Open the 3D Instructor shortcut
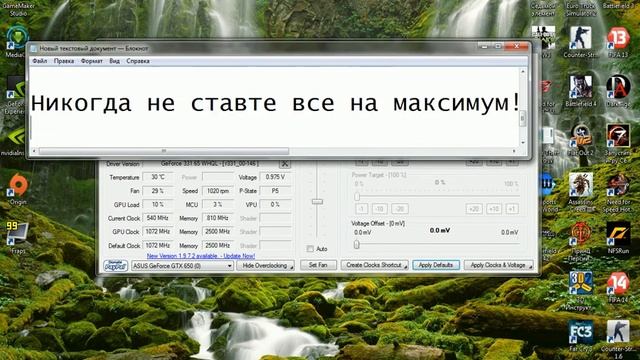Viewport: 640px width, 360px height. 580,283
